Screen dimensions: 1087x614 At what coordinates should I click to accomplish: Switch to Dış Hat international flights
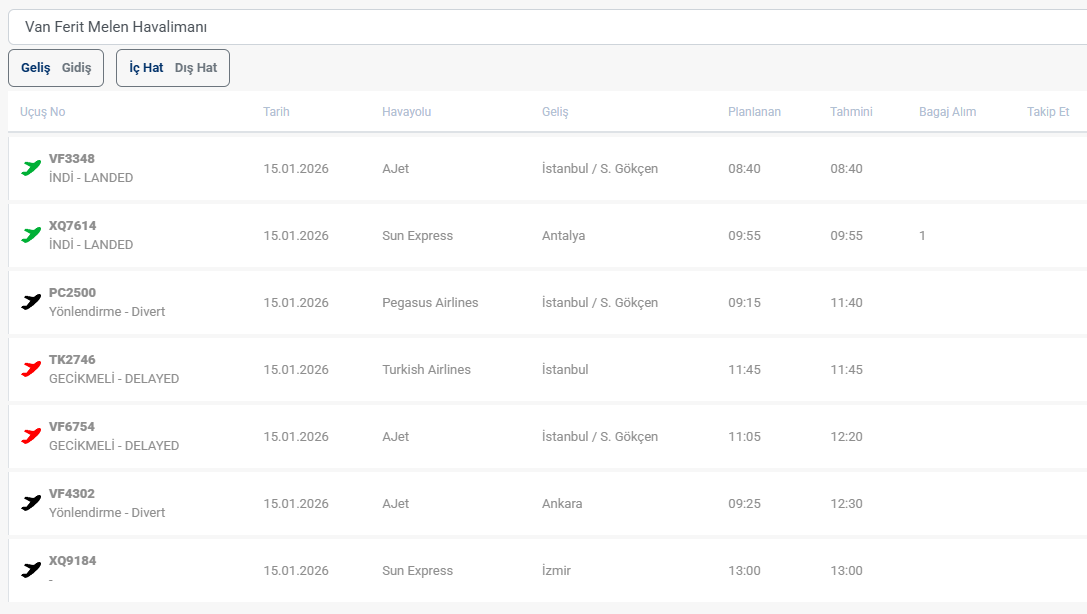click(x=196, y=68)
